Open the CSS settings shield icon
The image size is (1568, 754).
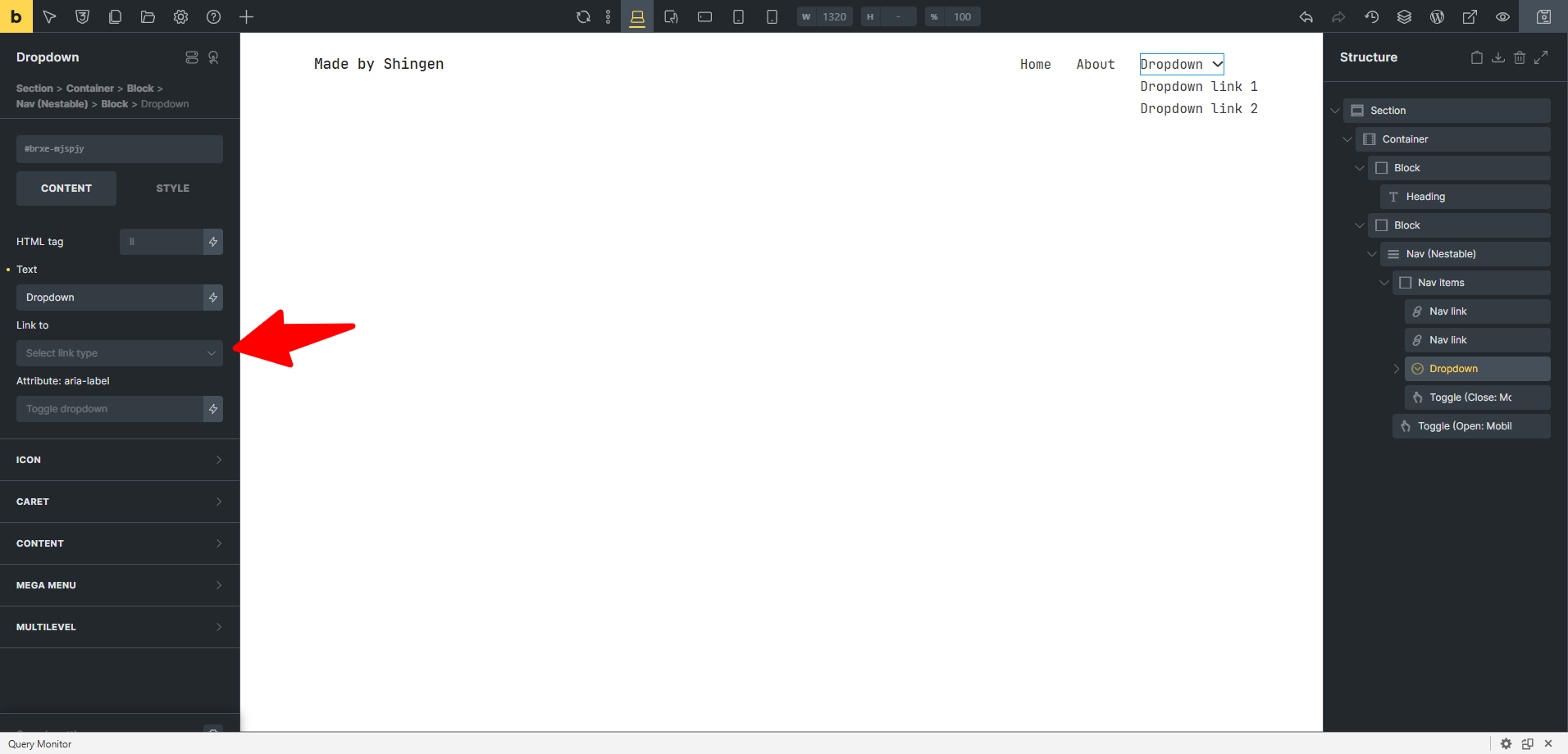[82, 16]
